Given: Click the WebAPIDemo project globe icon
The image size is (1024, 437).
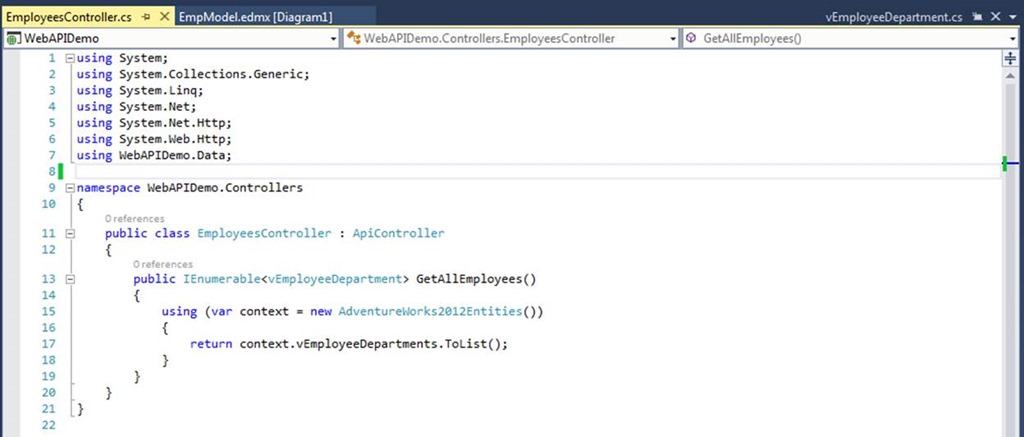Looking at the screenshot, I should tap(13, 39).
